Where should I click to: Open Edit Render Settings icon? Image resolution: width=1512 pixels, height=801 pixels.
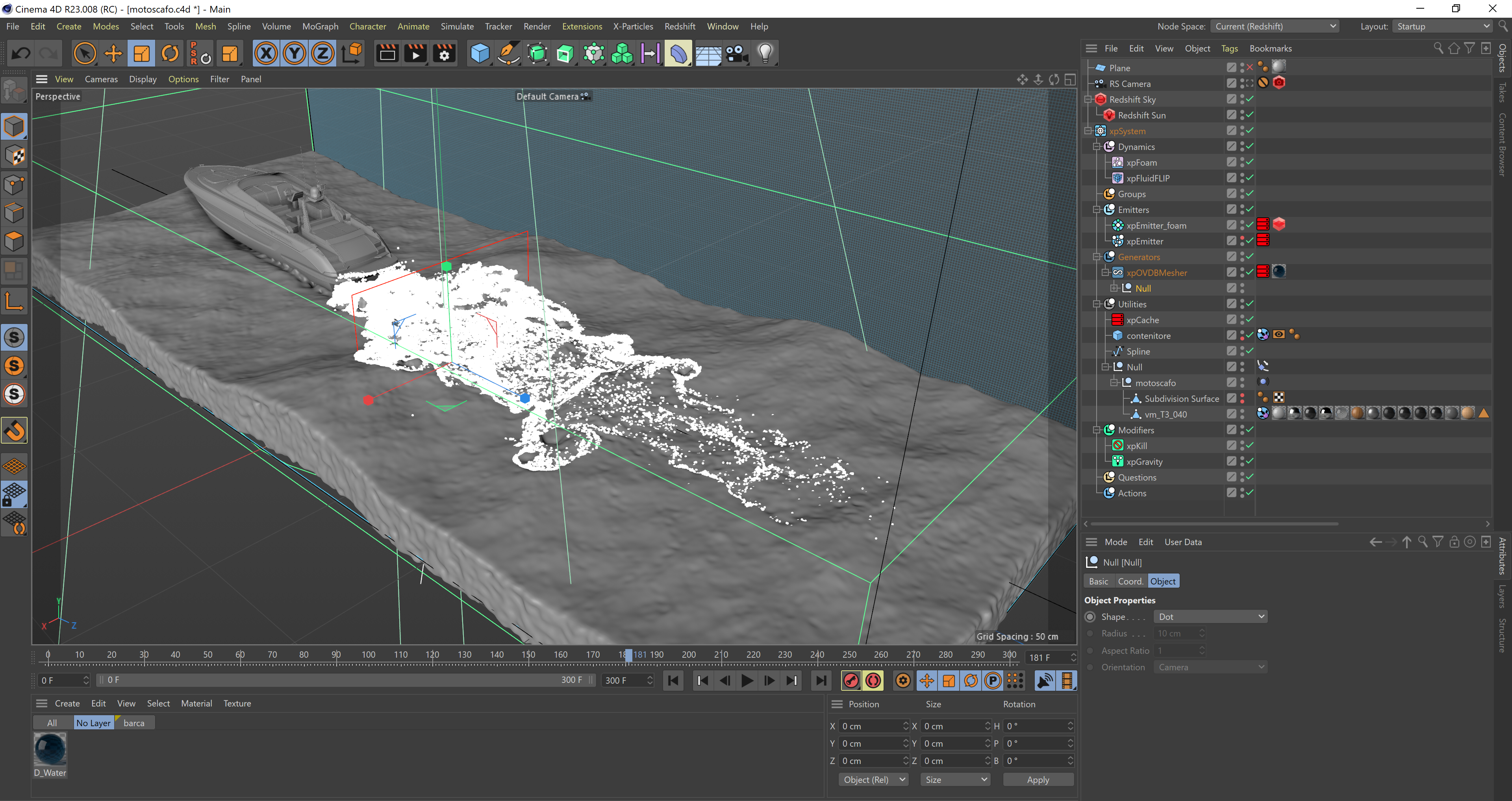pos(444,54)
